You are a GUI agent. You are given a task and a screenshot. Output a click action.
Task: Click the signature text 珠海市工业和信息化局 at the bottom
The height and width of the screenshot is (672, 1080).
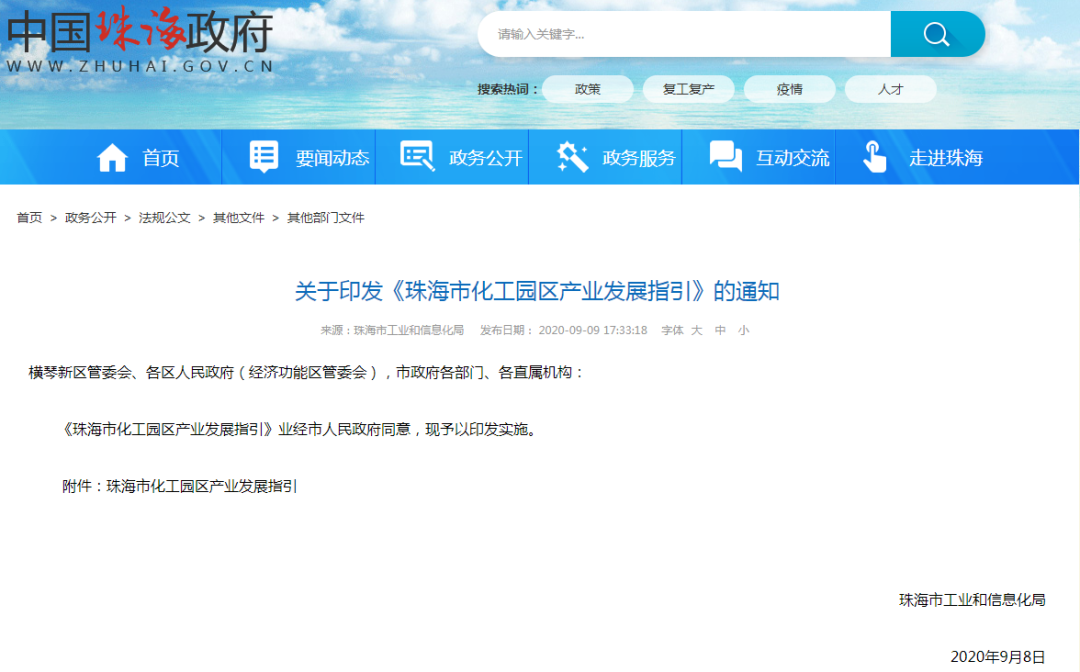point(972,600)
